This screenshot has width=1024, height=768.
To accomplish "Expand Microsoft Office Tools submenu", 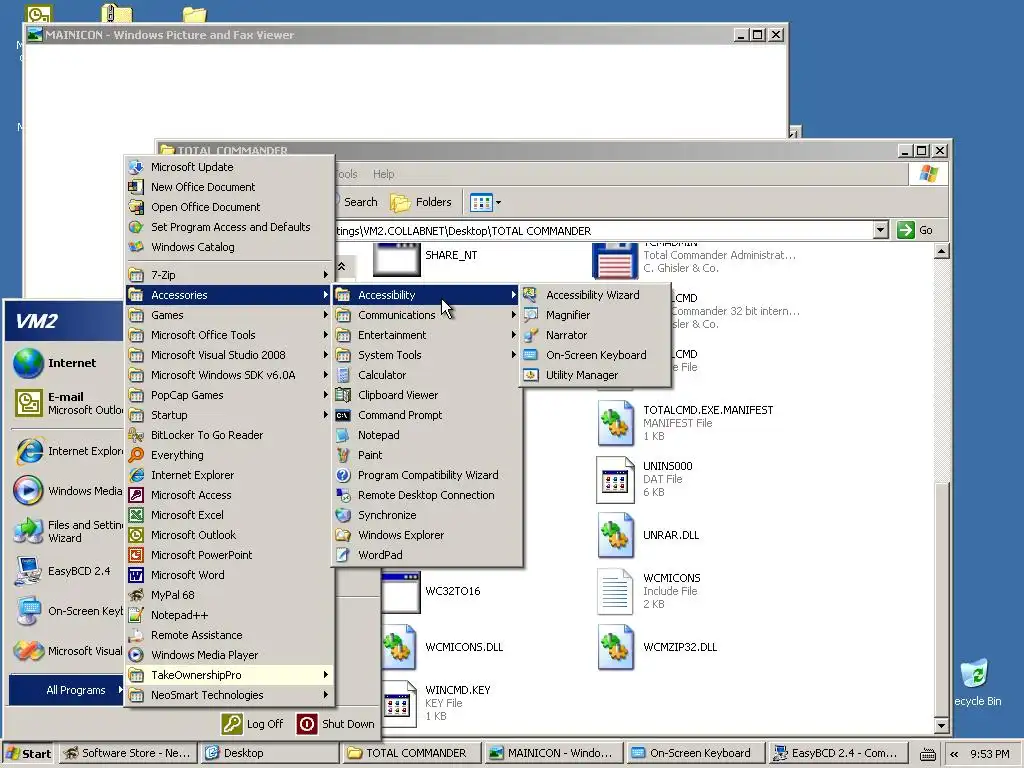I will point(229,335).
